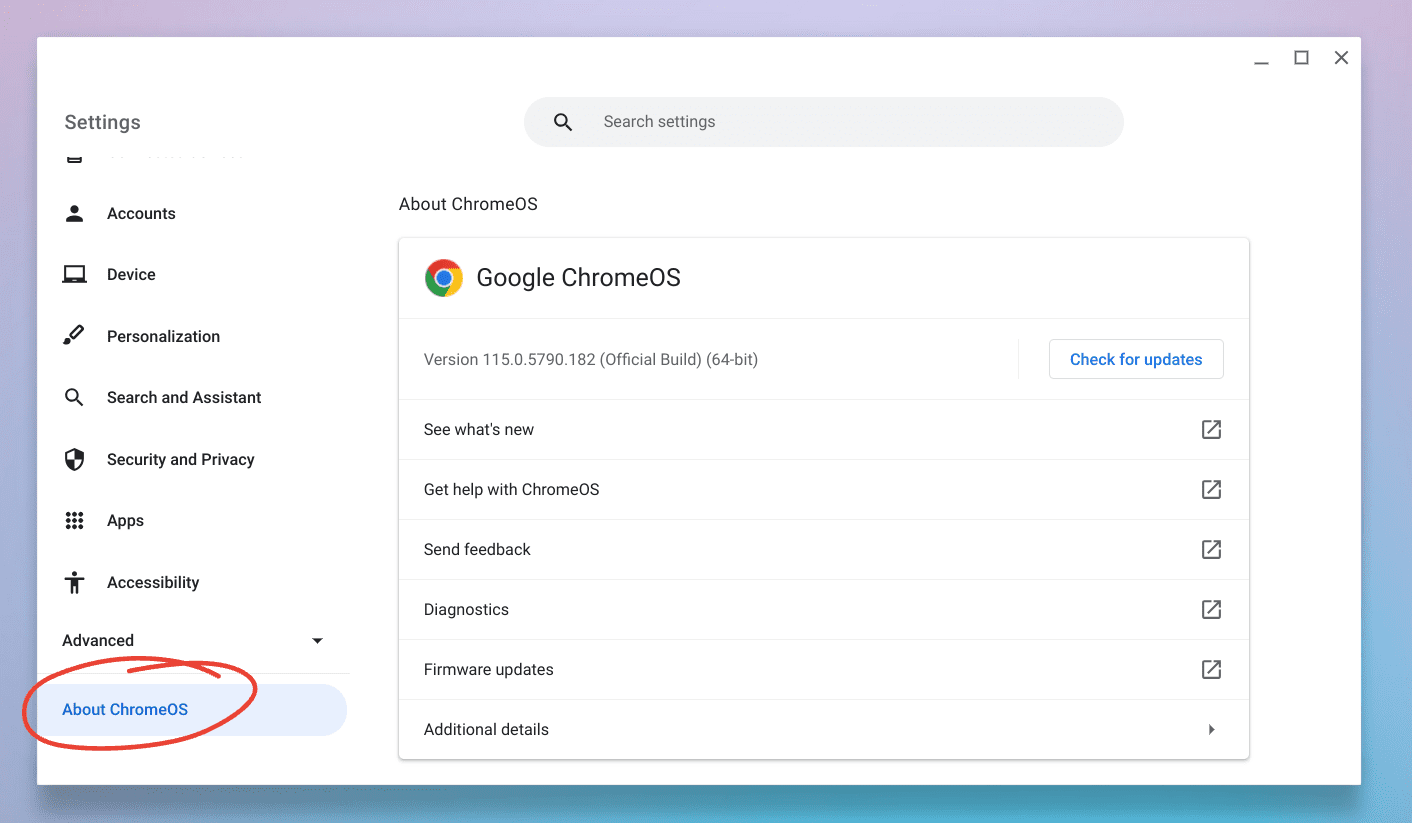Screen dimensions: 1412x823
Task: Open Additional details row
Action: pyautogui.click(x=824, y=729)
